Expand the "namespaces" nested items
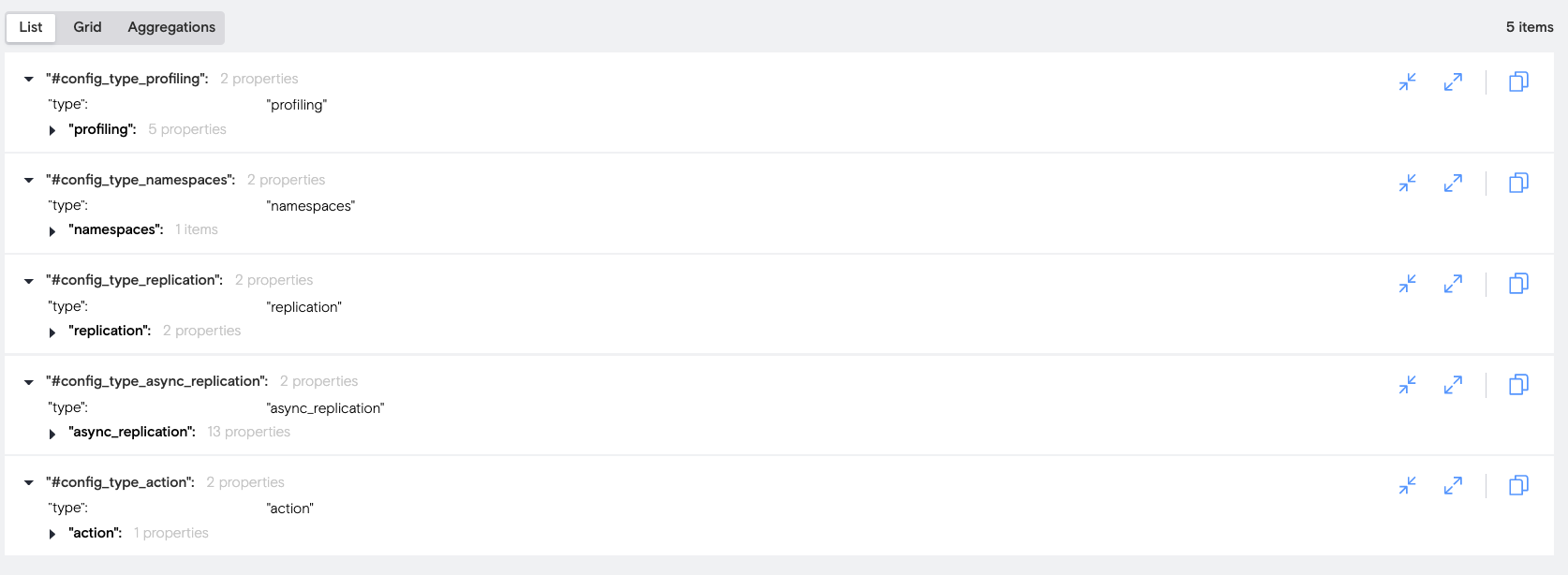This screenshot has height=575, width=1568. pyautogui.click(x=52, y=231)
